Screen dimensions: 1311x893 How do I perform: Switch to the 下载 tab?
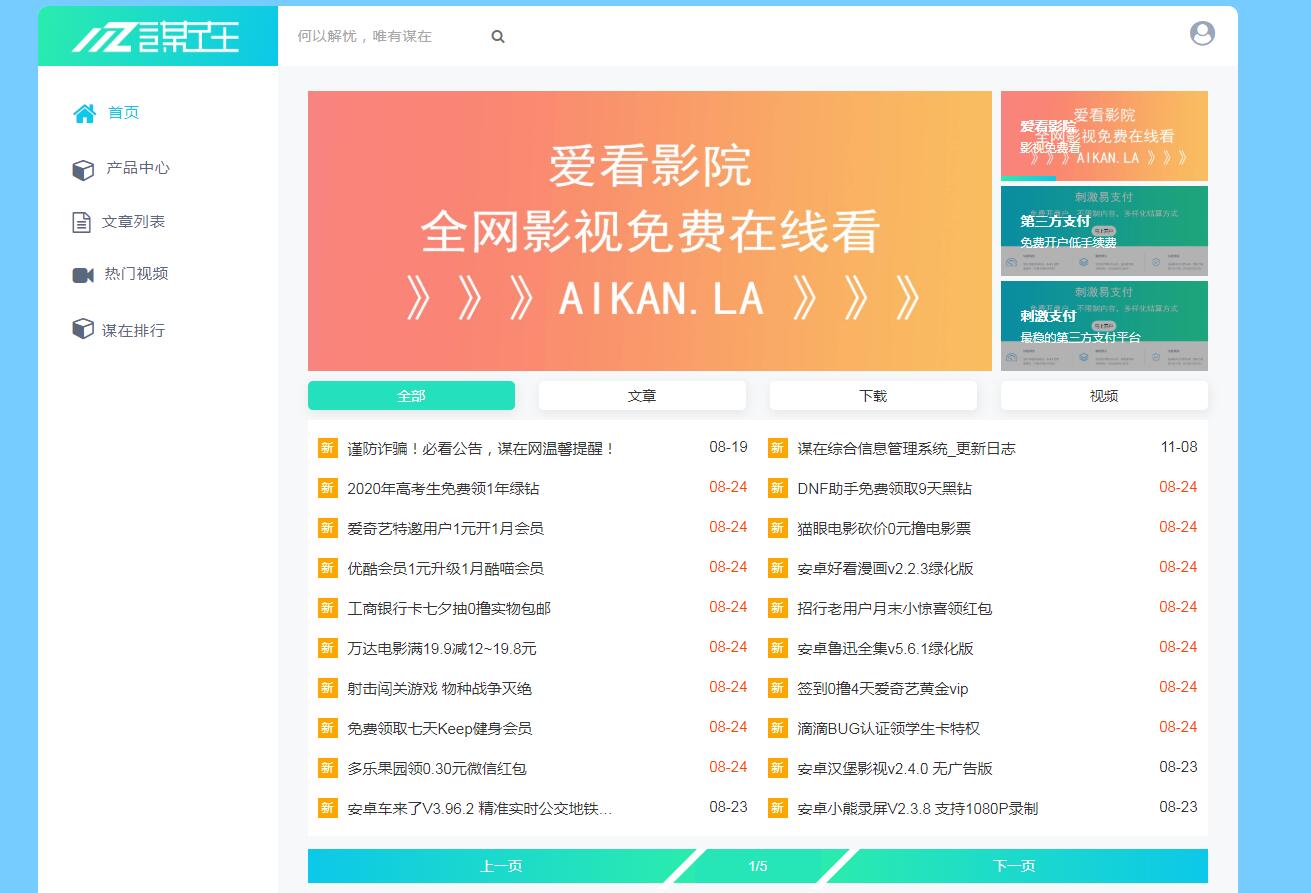pyautogui.click(x=873, y=395)
